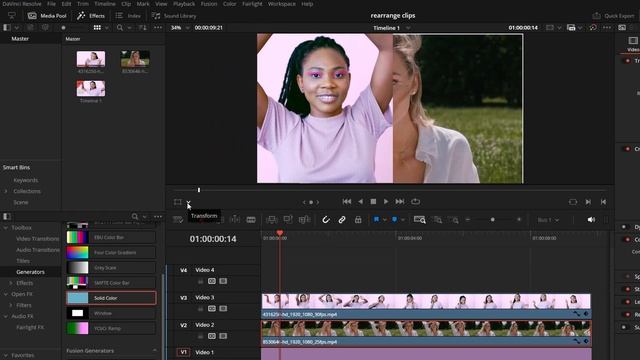Screen dimensions: 640x360
Task: Click the Transform overlay icon under viewer
Action: (178, 202)
